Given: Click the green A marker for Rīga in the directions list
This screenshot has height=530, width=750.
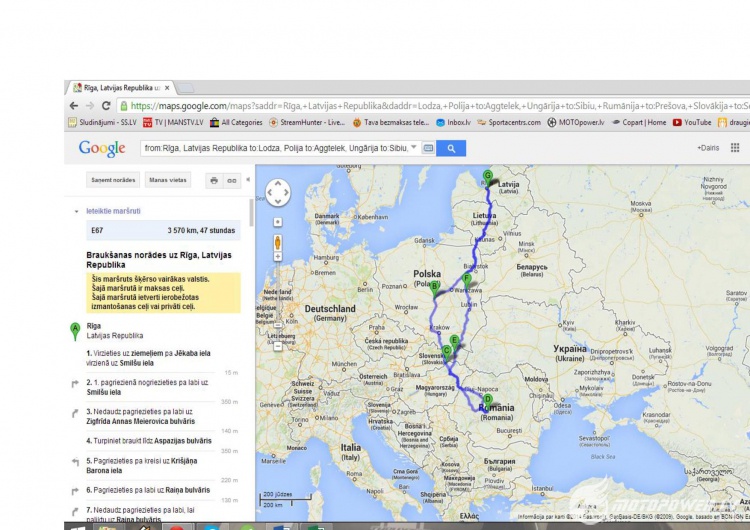Looking at the screenshot, I should 75,331.
